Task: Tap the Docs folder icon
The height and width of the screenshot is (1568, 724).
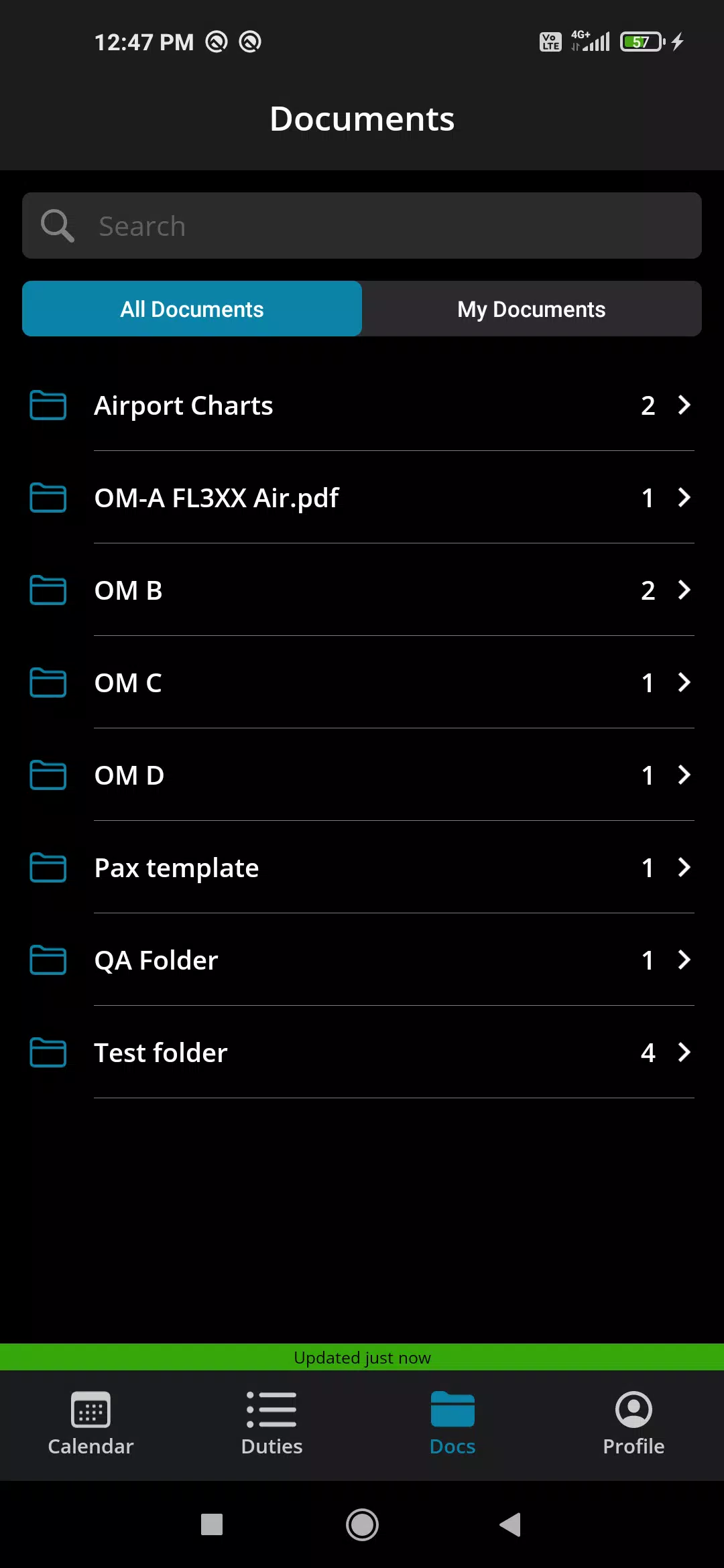Action: click(452, 1409)
